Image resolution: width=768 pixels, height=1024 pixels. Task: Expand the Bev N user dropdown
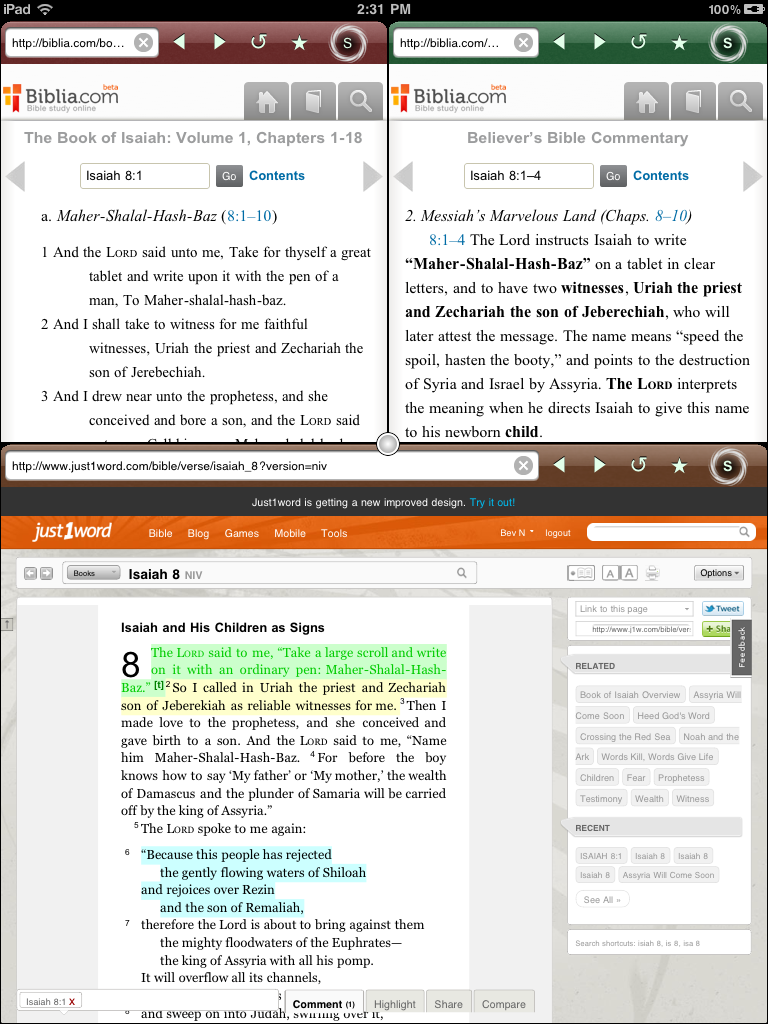coord(517,533)
